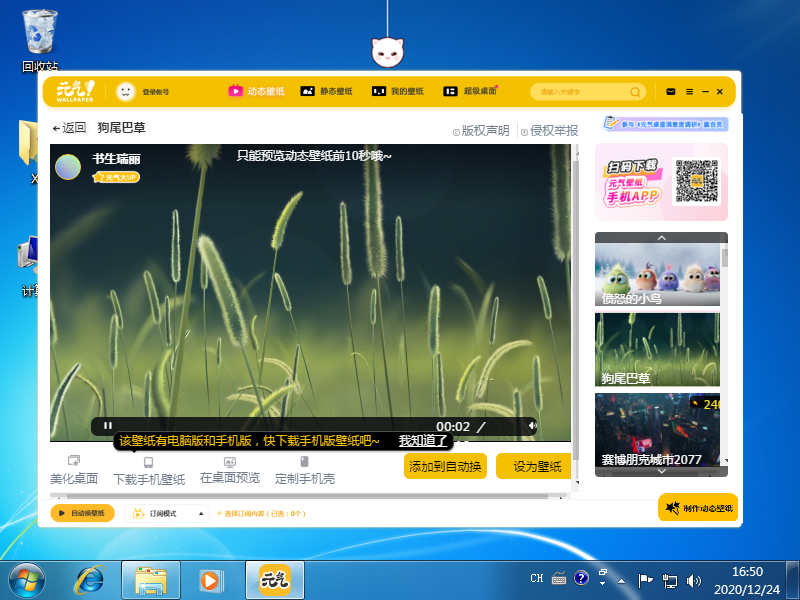Open the mail messages icon

pyautogui.click(x=671, y=92)
